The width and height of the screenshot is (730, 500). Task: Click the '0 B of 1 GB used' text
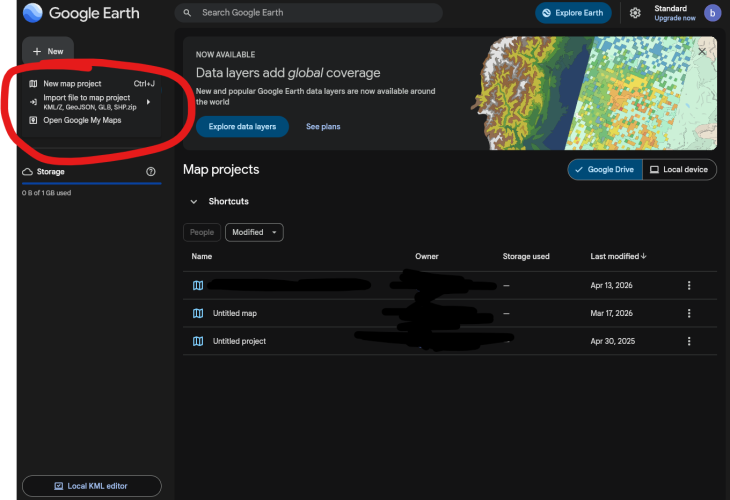pos(47,193)
